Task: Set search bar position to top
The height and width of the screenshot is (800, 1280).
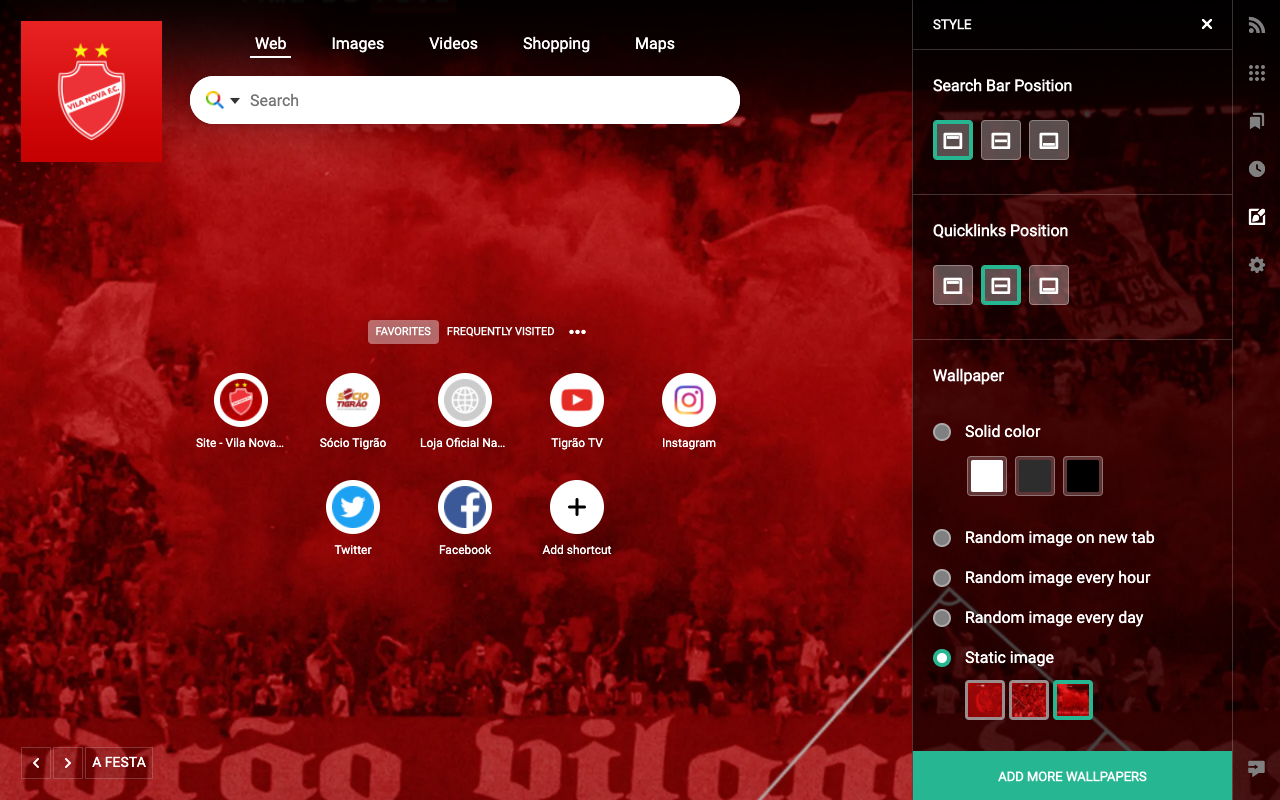Action: pyautogui.click(x=953, y=141)
